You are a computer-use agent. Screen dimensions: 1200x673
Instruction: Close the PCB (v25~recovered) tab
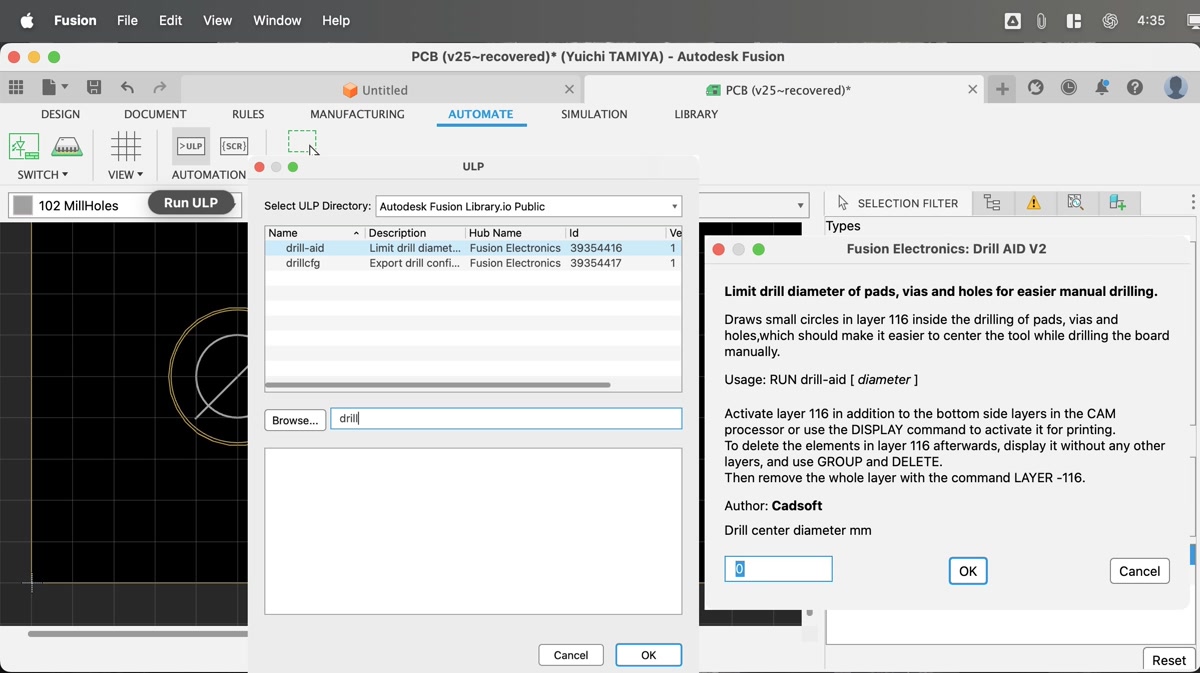point(972,89)
